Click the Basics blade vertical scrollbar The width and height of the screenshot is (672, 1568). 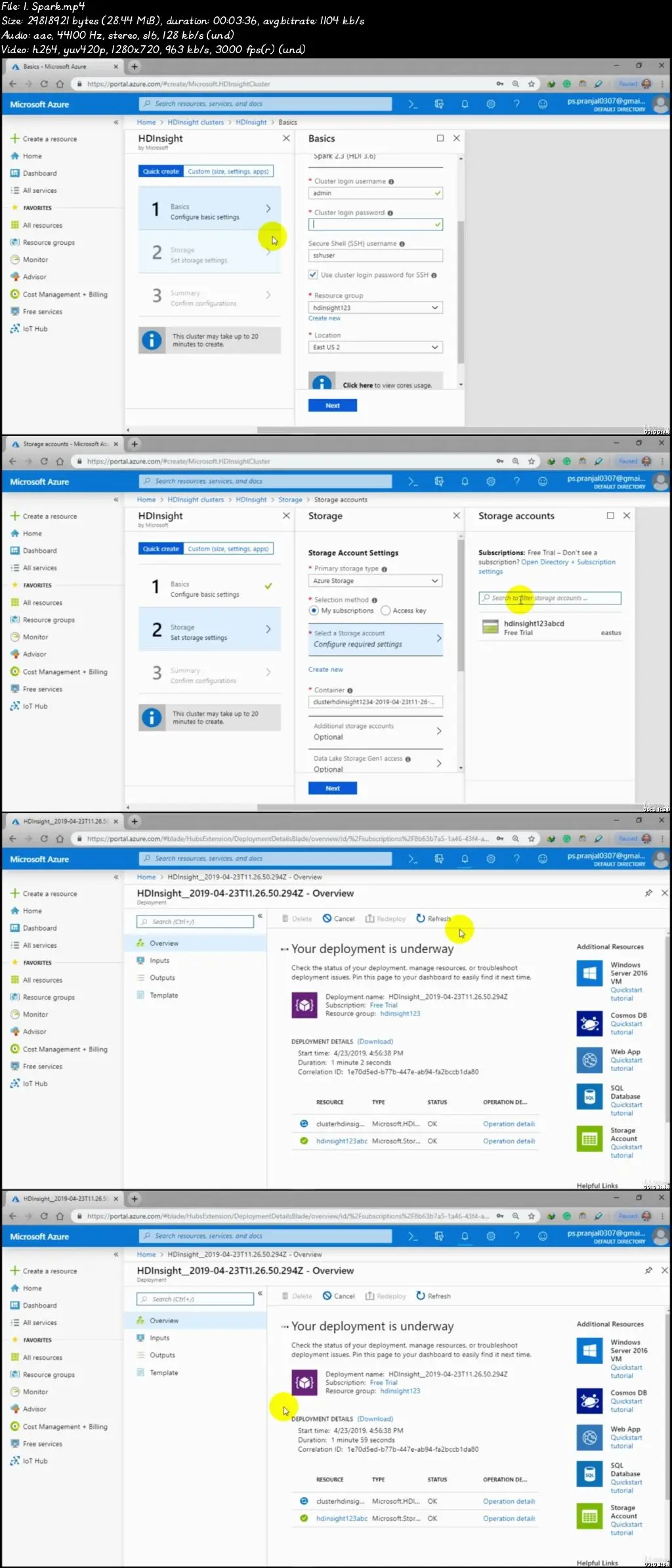pos(461,292)
